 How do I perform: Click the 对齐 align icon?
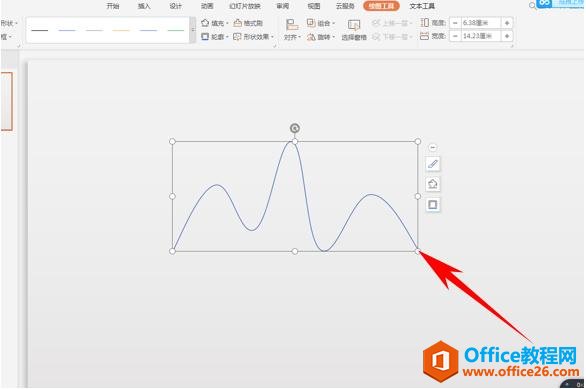click(x=292, y=25)
